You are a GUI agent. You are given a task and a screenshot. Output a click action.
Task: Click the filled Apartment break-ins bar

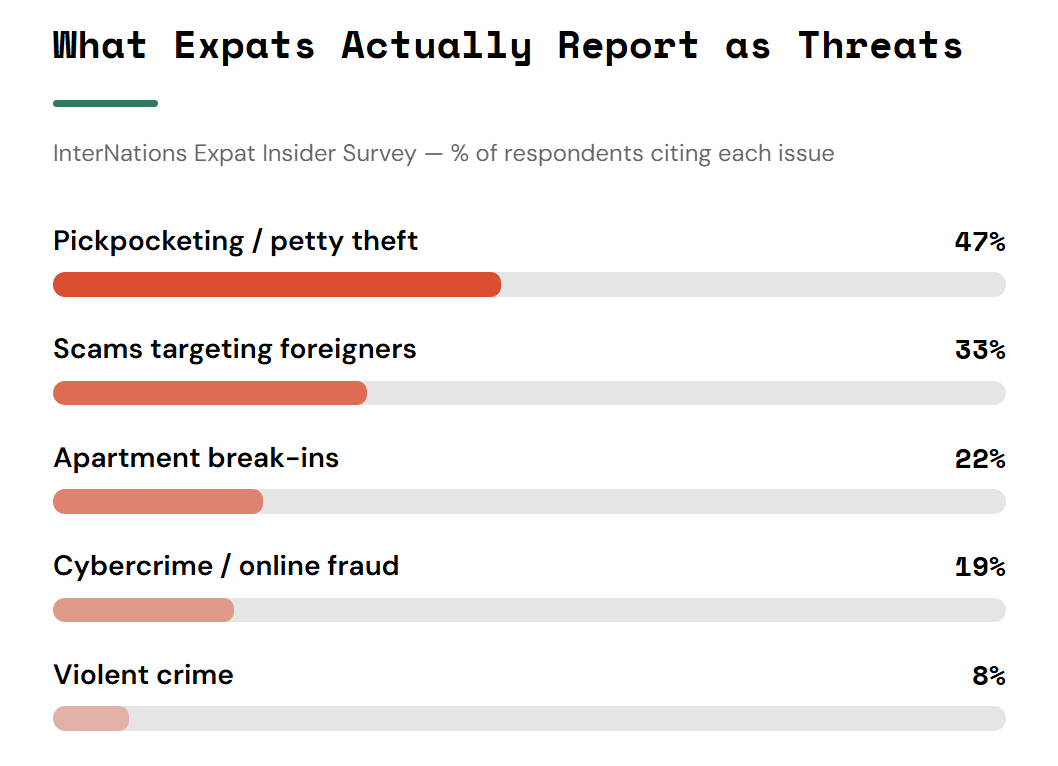click(x=158, y=501)
